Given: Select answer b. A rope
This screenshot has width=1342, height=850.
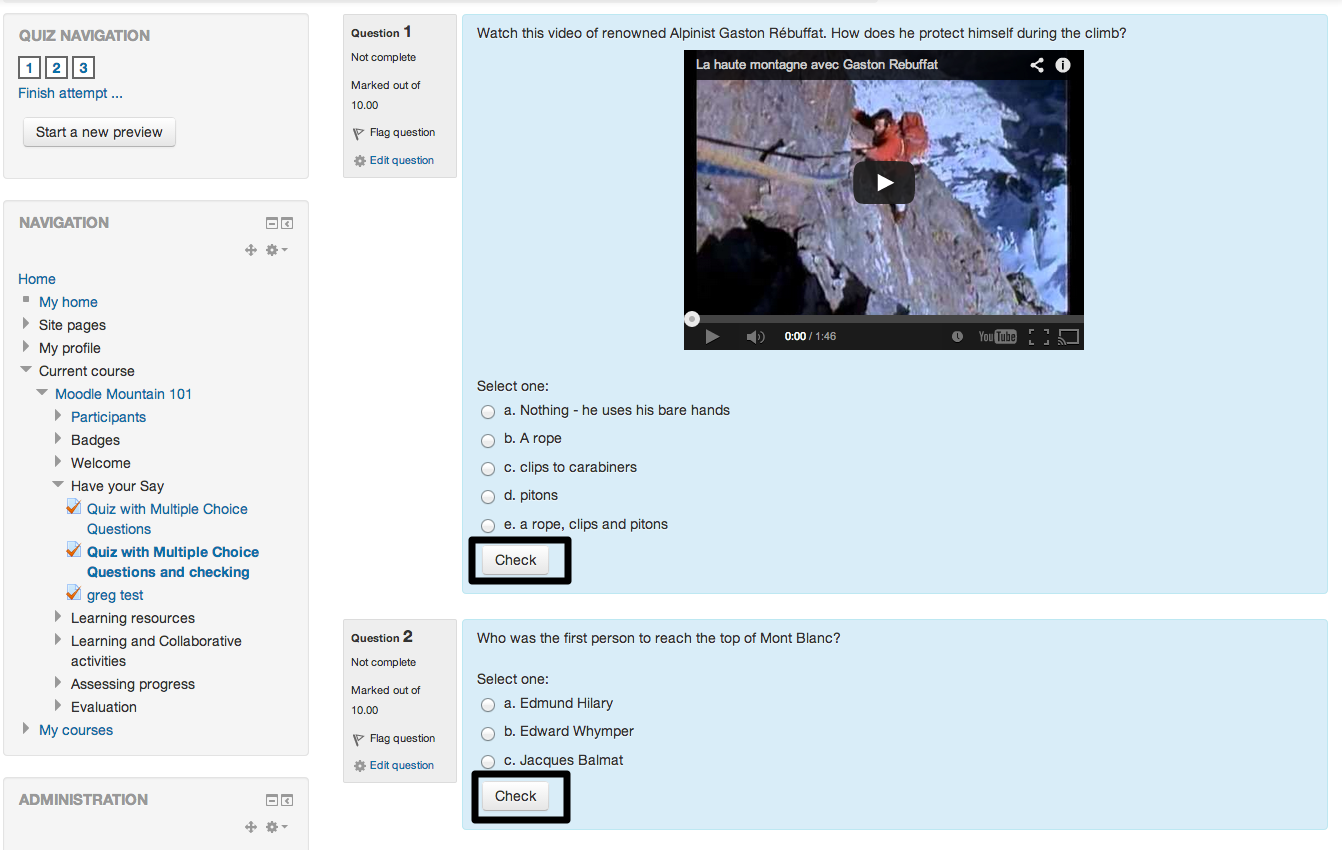Looking at the screenshot, I should 488,440.
